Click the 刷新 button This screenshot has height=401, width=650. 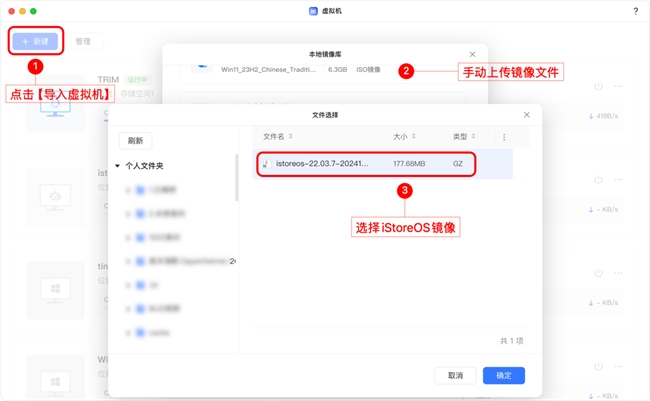point(135,141)
